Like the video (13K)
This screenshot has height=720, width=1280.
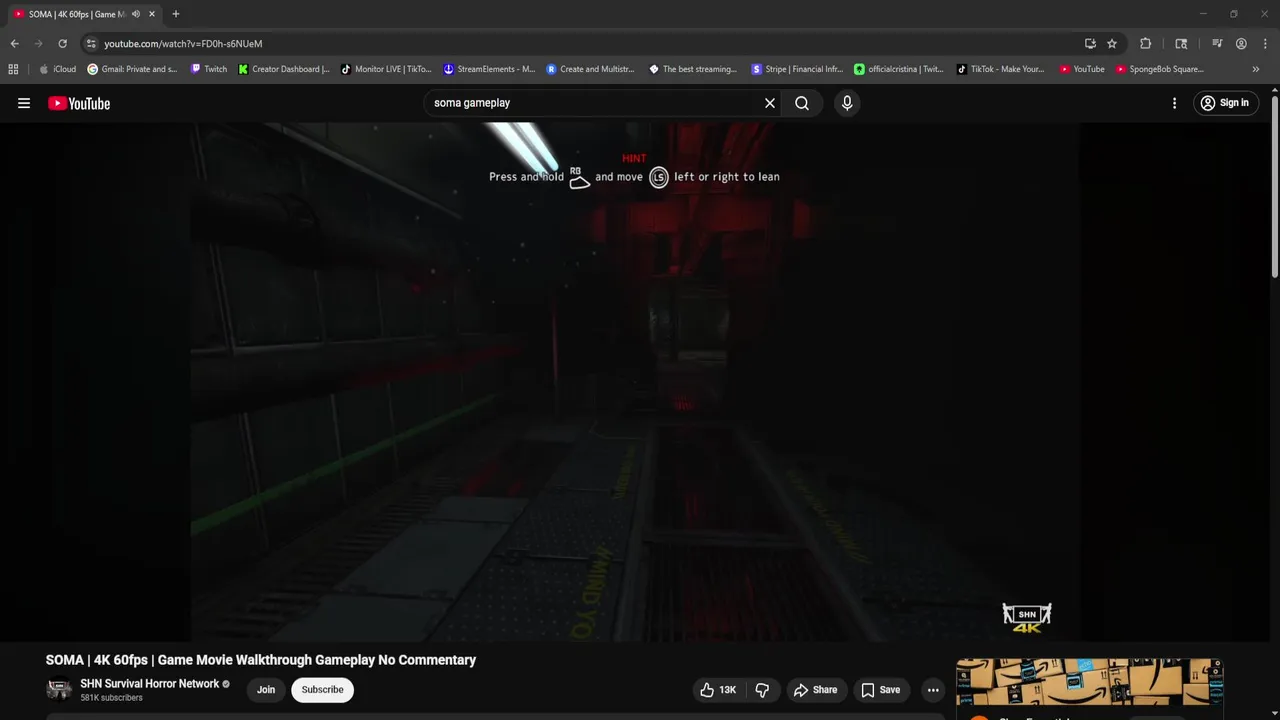[x=718, y=690]
